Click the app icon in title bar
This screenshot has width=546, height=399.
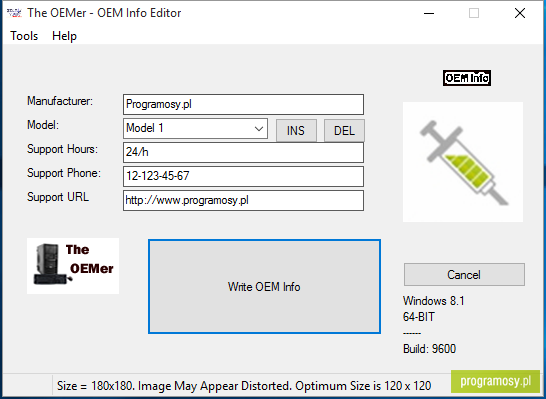point(14,13)
